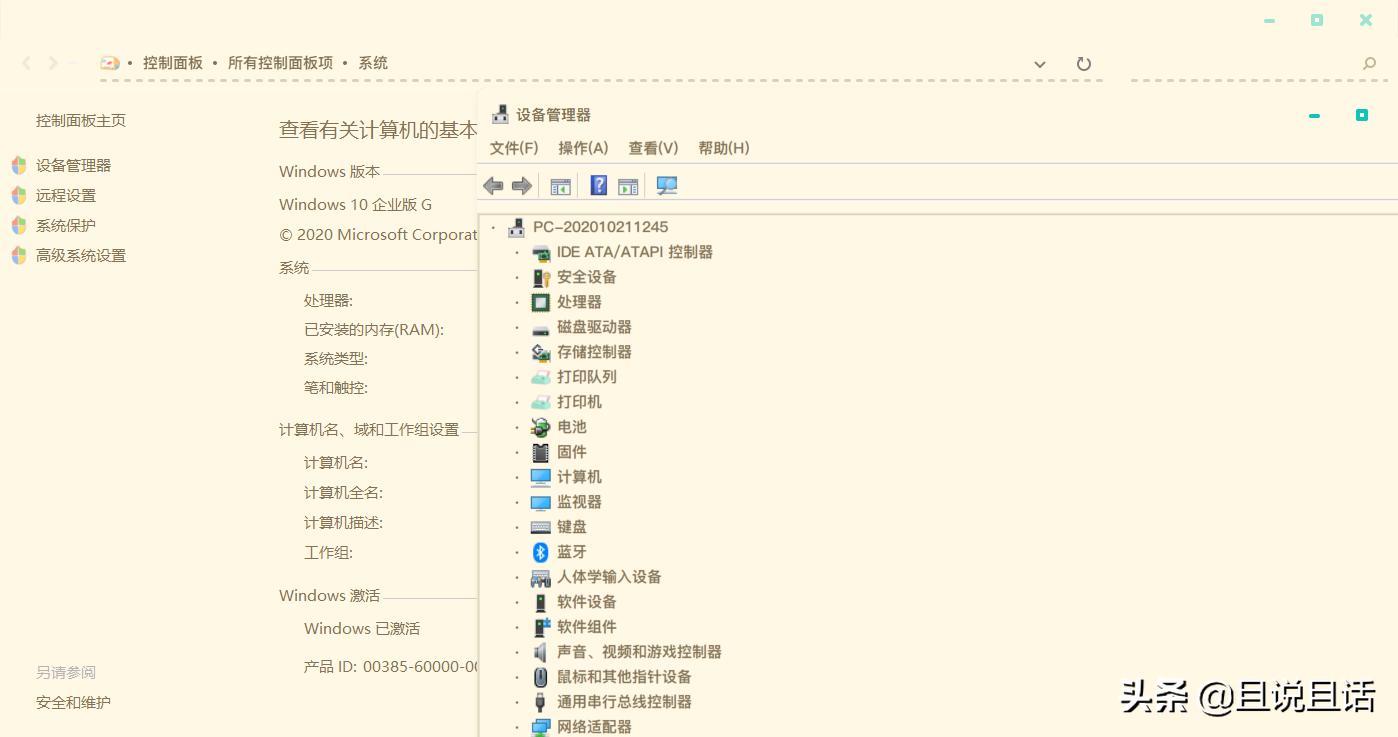Expand the 磁盘驱动器 node

point(517,328)
